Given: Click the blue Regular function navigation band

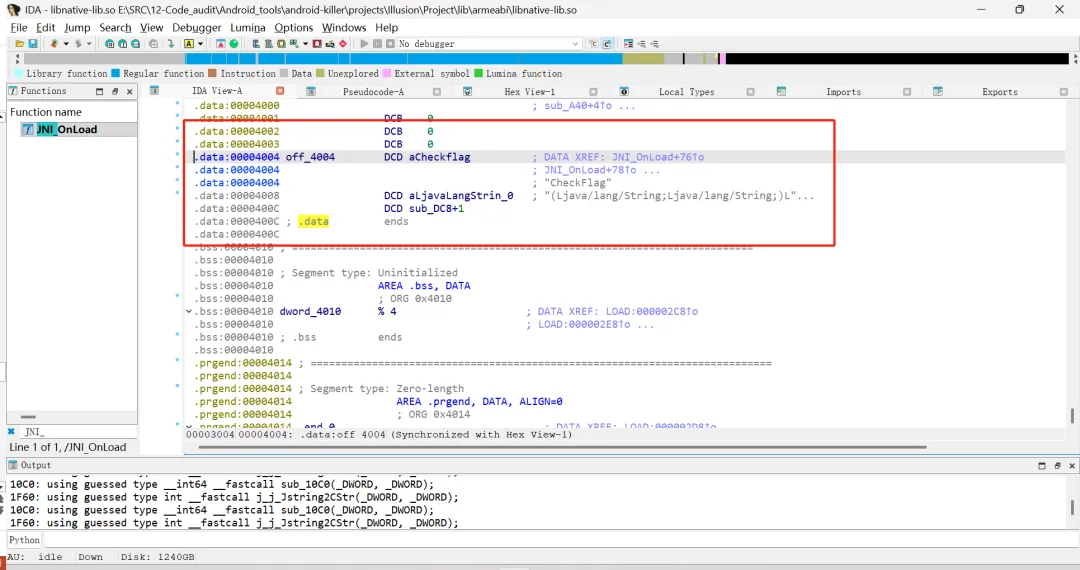Looking at the screenshot, I should pos(403,59).
